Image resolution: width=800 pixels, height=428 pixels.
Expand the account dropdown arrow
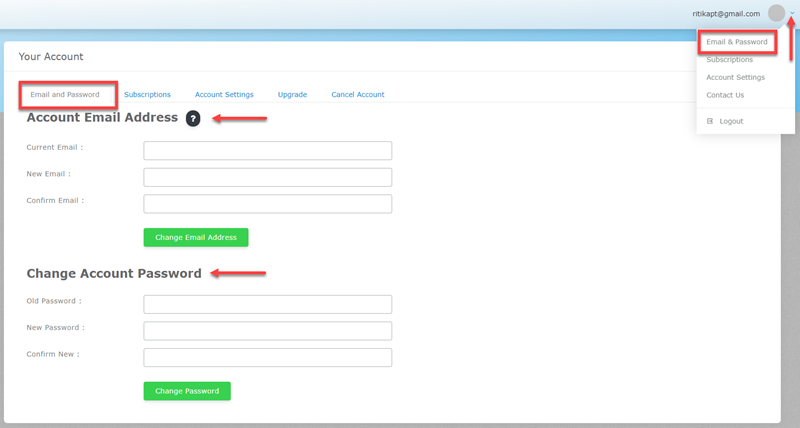pyautogui.click(x=792, y=14)
